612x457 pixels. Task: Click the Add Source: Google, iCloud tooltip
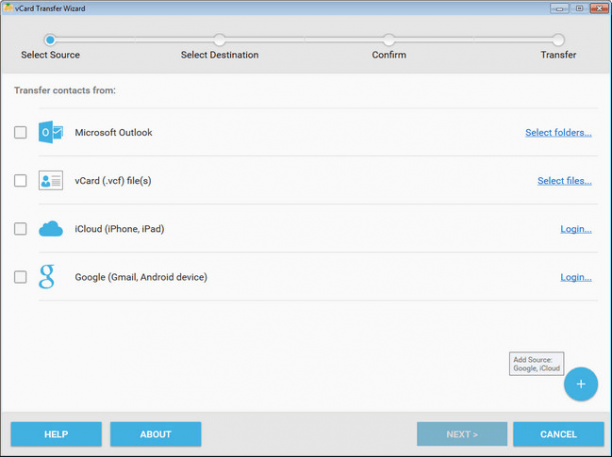(536, 364)
